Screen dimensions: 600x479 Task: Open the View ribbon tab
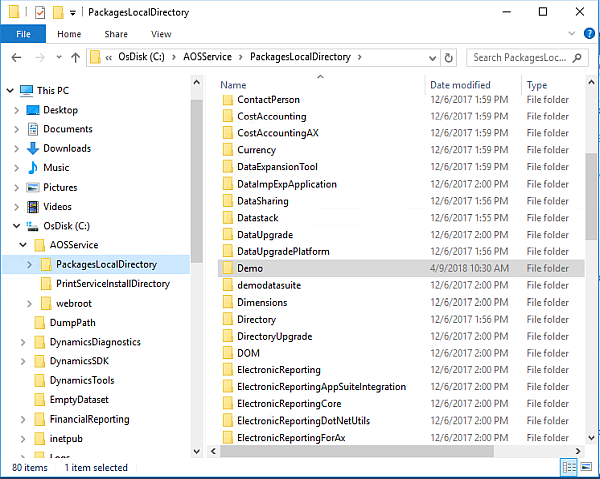[160, 34]
